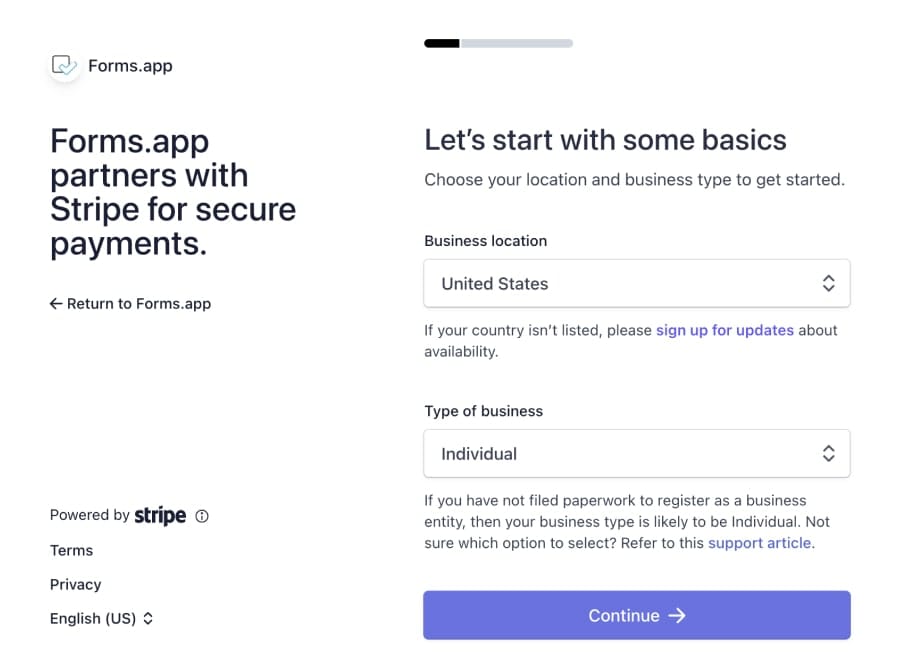Click the Forms.app brand name text
The height and width of the screenshot is (664, 901).
(x=130, y=66)
